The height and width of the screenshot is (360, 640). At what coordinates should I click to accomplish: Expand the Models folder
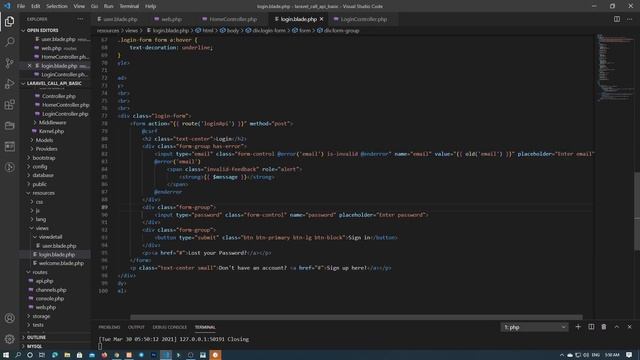click(x=44, y=140)
